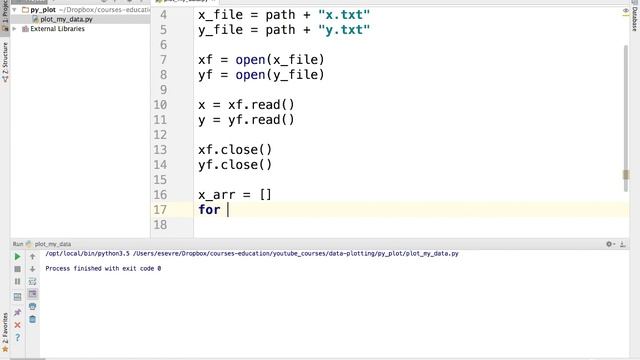Screen dimensions: 640x360
Task: Click 'x = xf.read()' on line 10
Action: pyautogui.click(x=246, y=105)
